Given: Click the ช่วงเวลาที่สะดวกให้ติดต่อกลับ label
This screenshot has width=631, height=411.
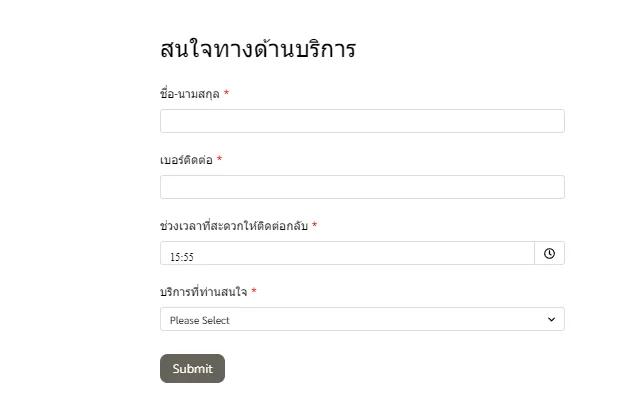Looking at the screenshot, I should point(234,226).
